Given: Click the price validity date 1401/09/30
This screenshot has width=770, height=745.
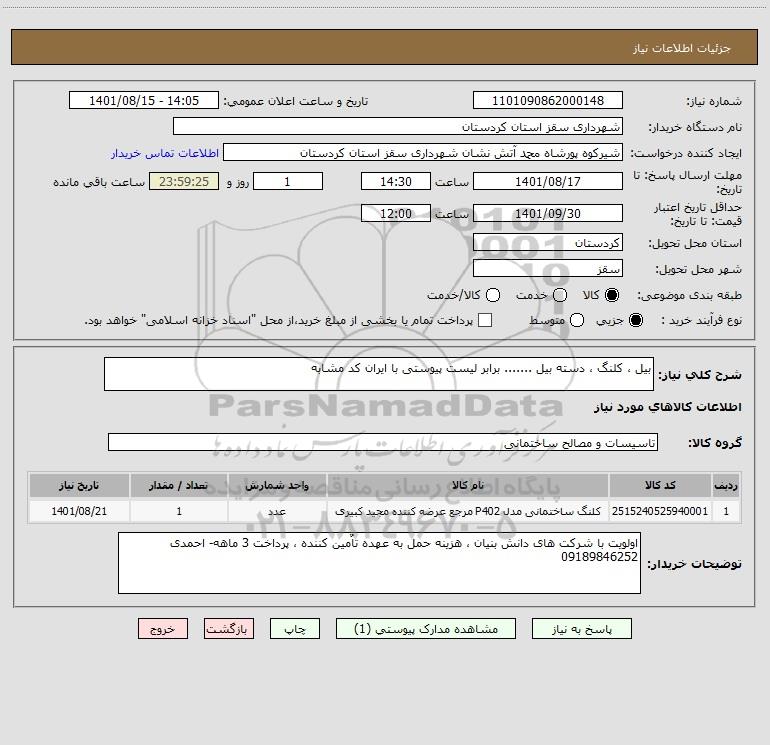Looking at the screenshot, I should pos(548,213).
